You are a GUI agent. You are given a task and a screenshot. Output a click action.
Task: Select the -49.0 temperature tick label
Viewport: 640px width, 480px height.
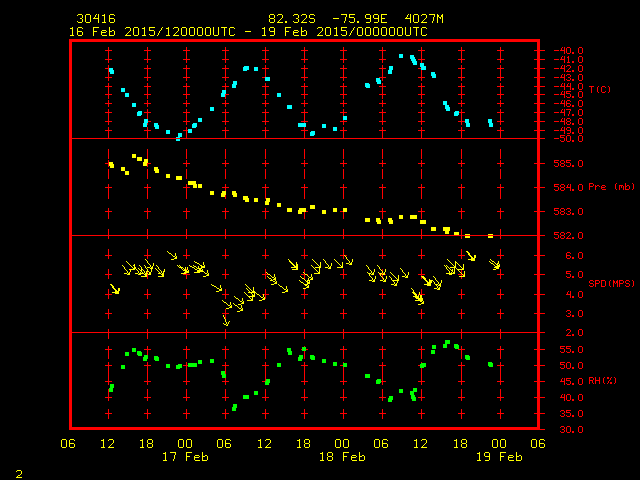click(568, 131)
